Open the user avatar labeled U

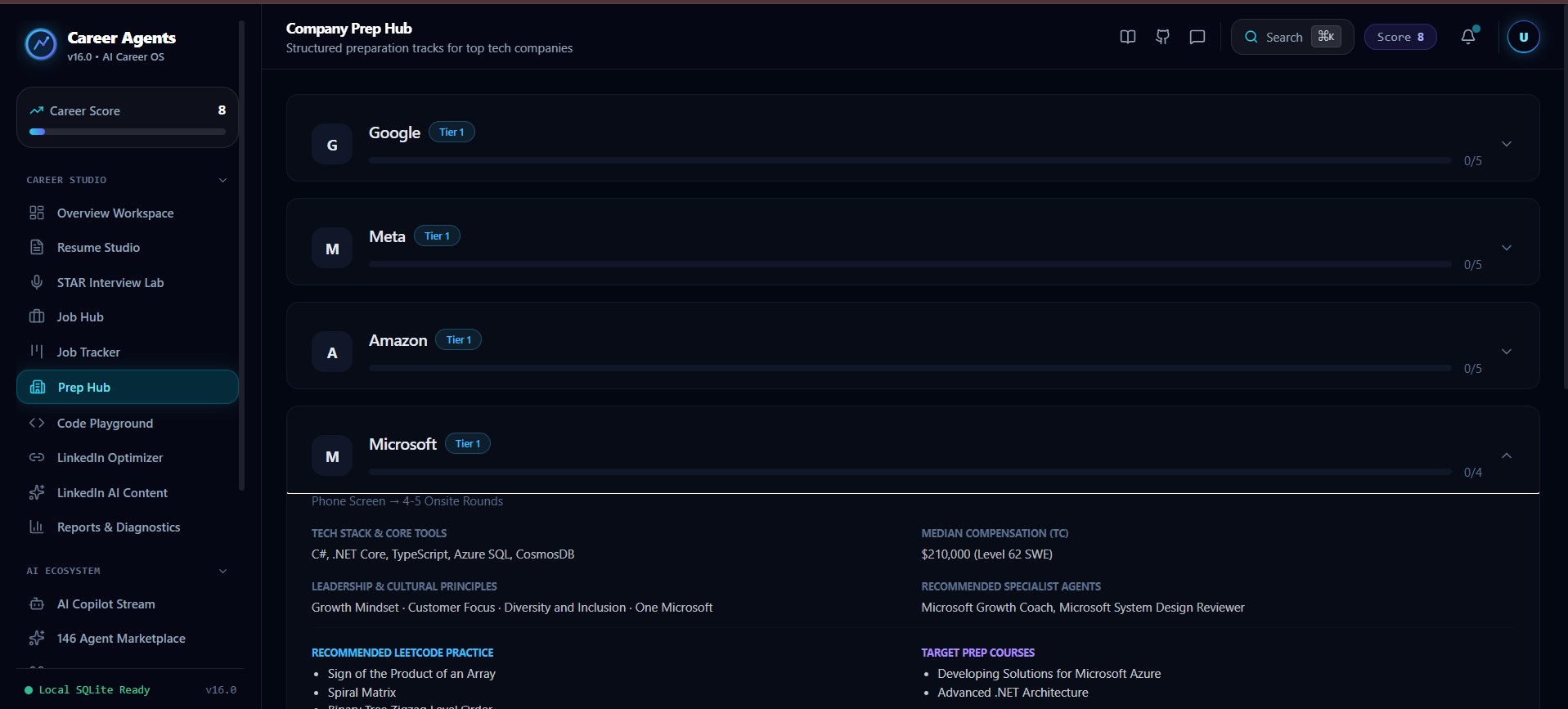pyautogui.click(x=1523, y=37)
